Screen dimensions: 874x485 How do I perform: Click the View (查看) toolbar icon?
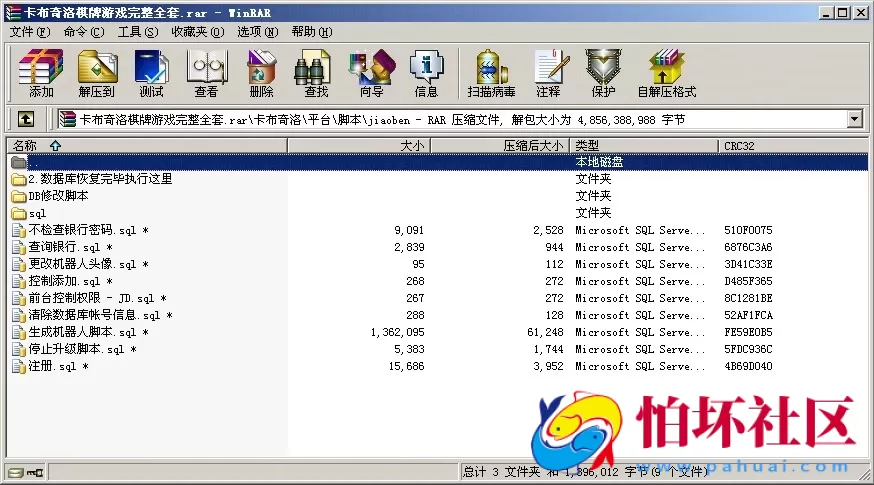pos(206,73)
